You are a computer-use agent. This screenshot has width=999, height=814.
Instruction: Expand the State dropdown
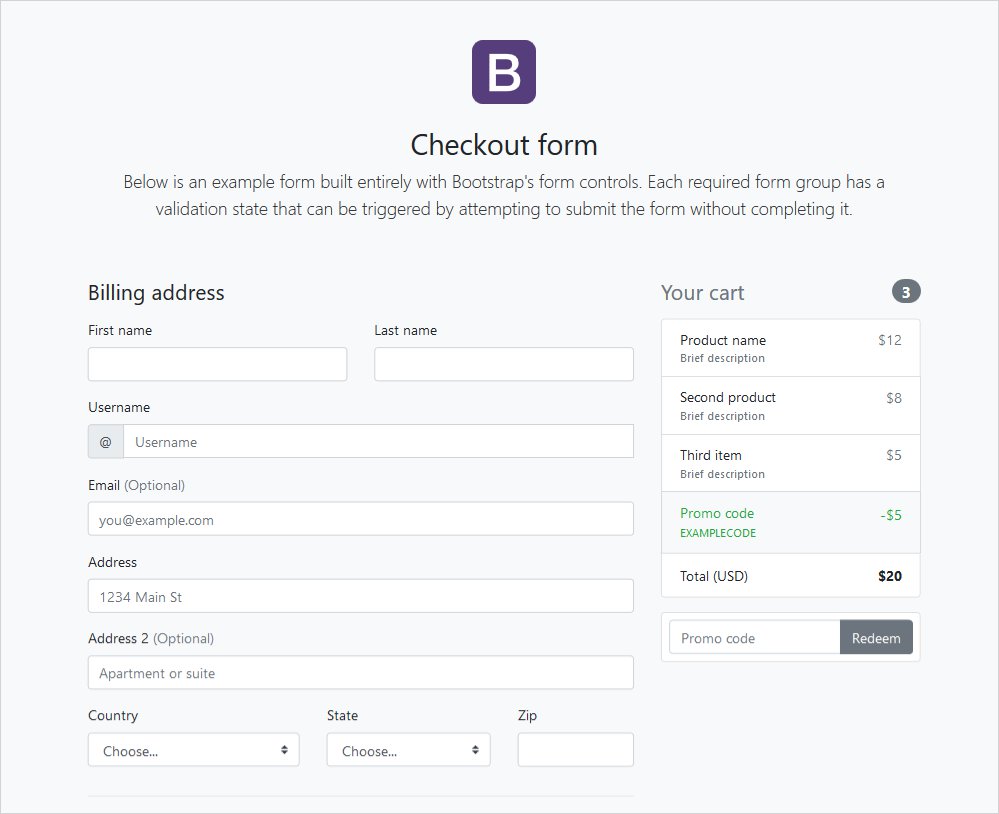pyautogui.click(x=408, y=750)
